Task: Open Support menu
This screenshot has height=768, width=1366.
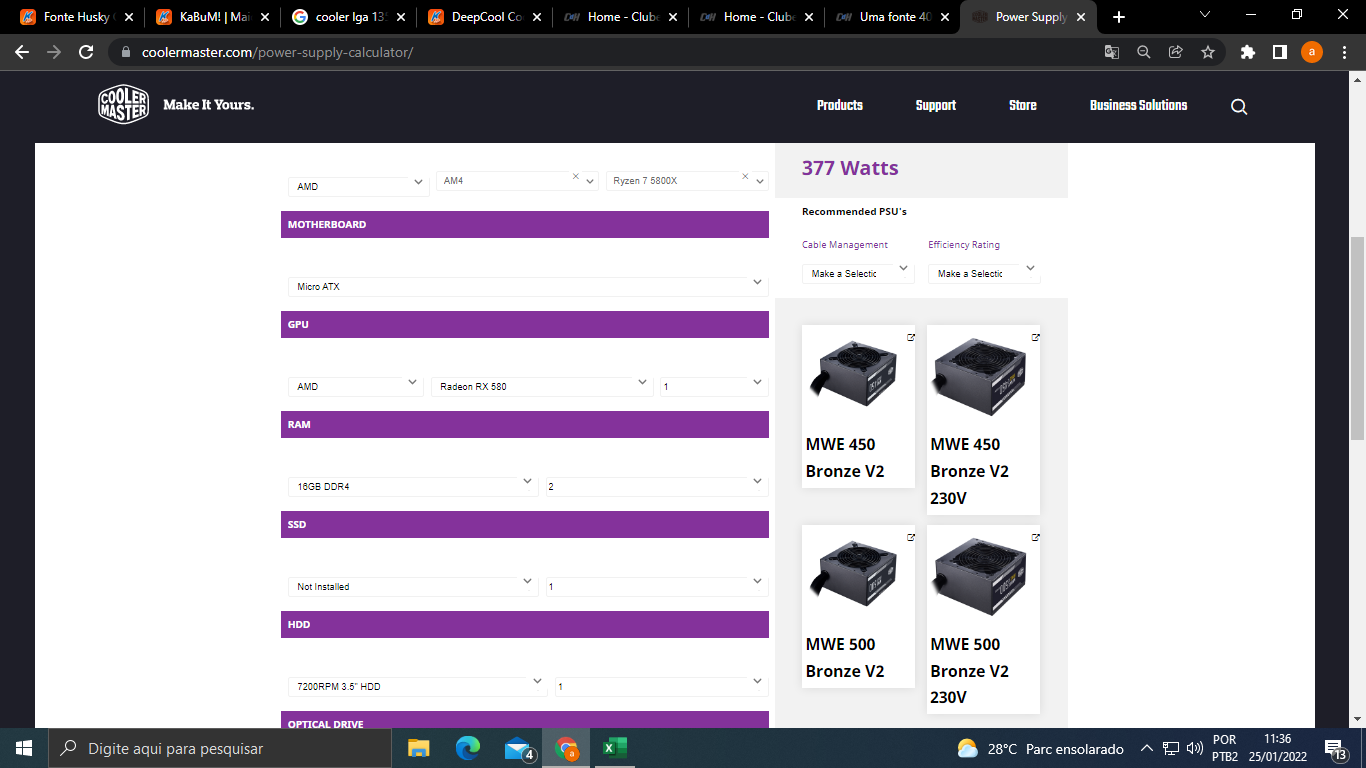Action: click(x=936, y=105)
